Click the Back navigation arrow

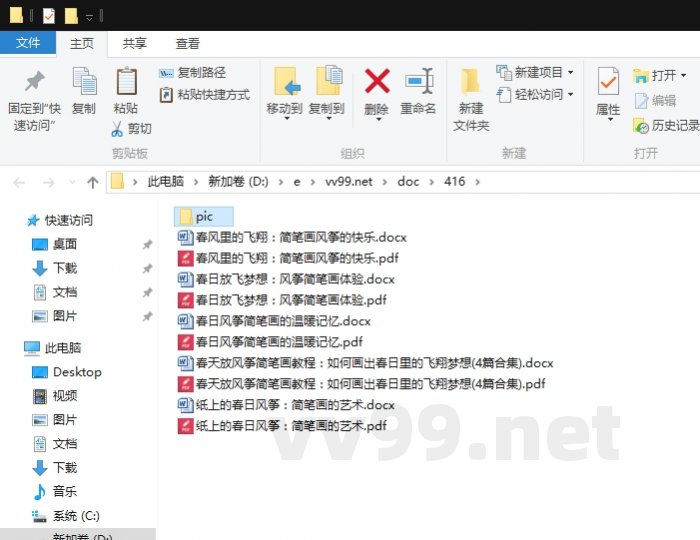point(19,182)
